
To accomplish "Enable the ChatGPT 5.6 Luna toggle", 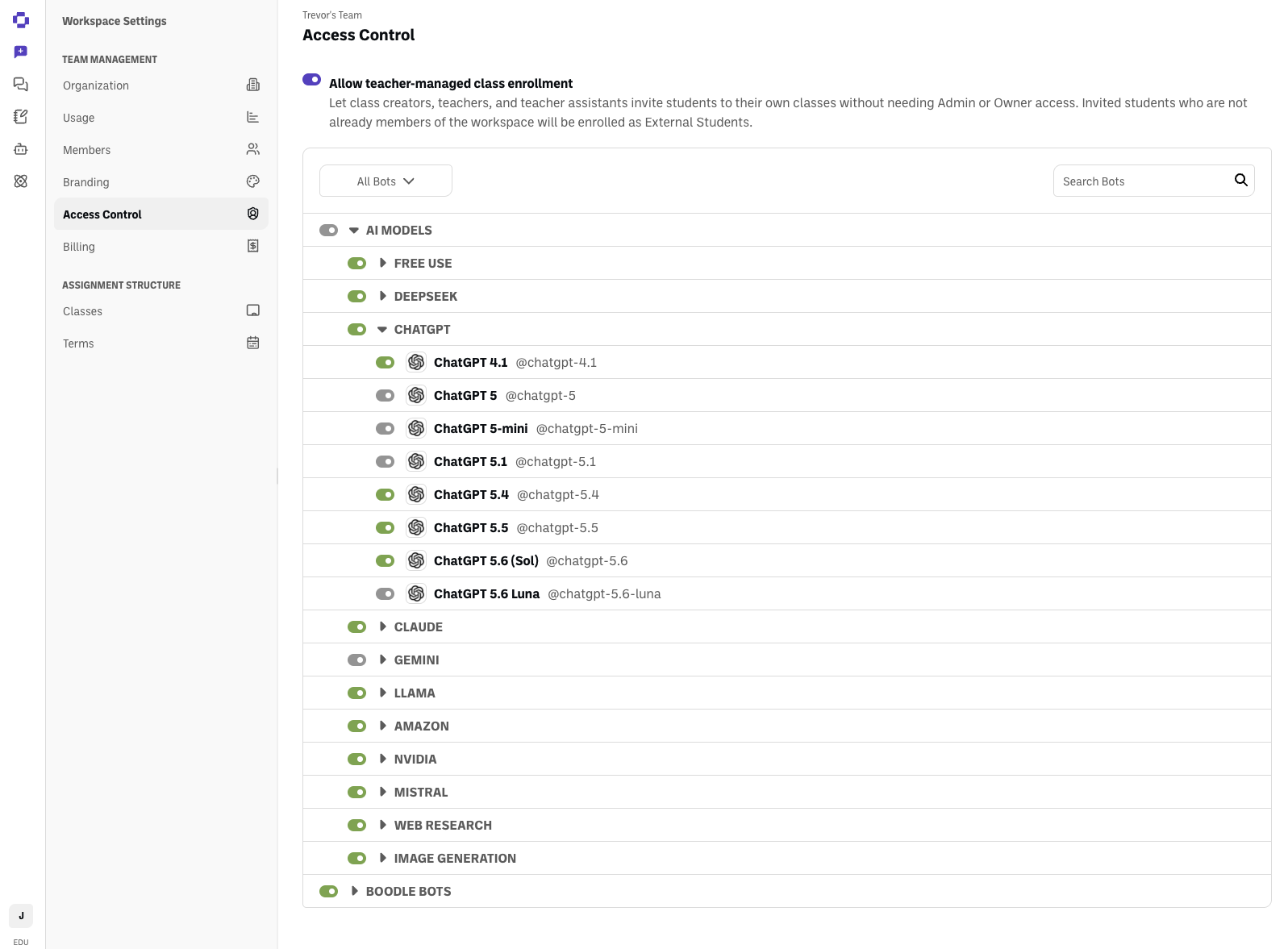I will 386,593.
